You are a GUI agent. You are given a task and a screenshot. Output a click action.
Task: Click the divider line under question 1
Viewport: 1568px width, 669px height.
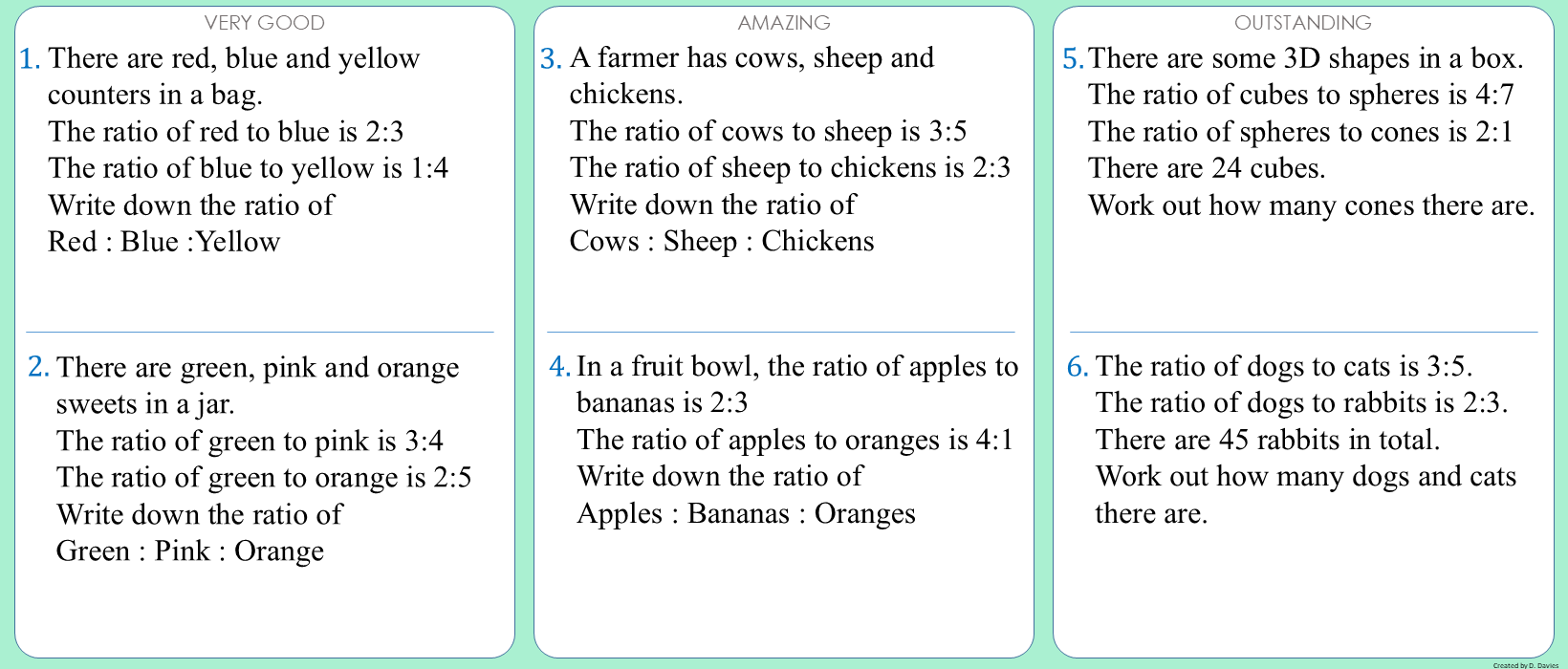260,332
